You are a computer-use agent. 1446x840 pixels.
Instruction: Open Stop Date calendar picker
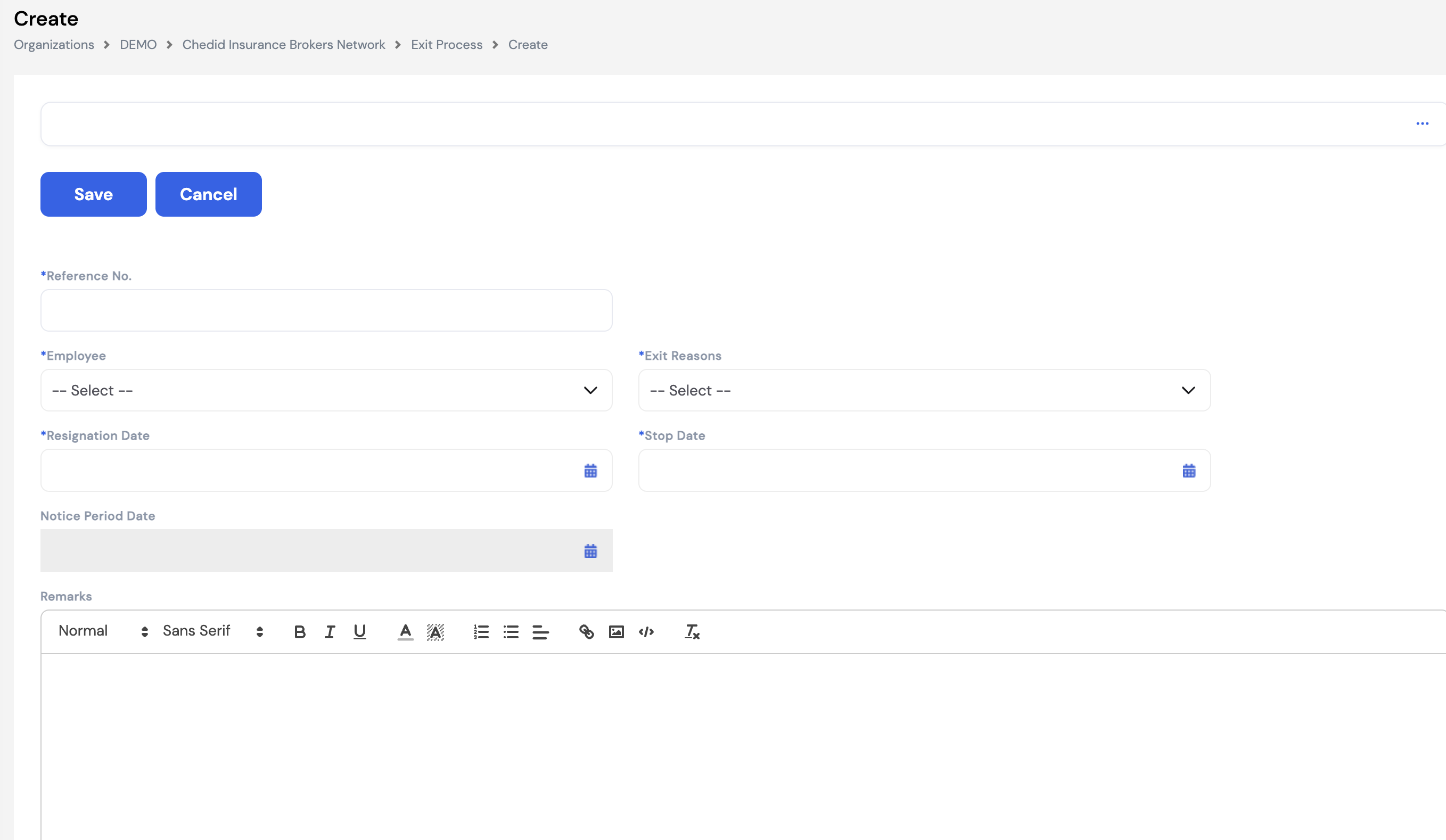point(1189,471)
